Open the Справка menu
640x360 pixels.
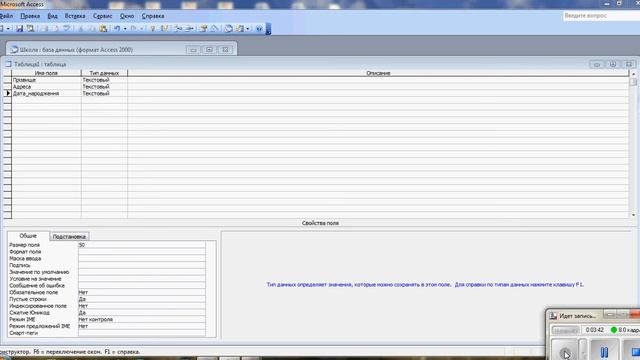coord(153,16)
